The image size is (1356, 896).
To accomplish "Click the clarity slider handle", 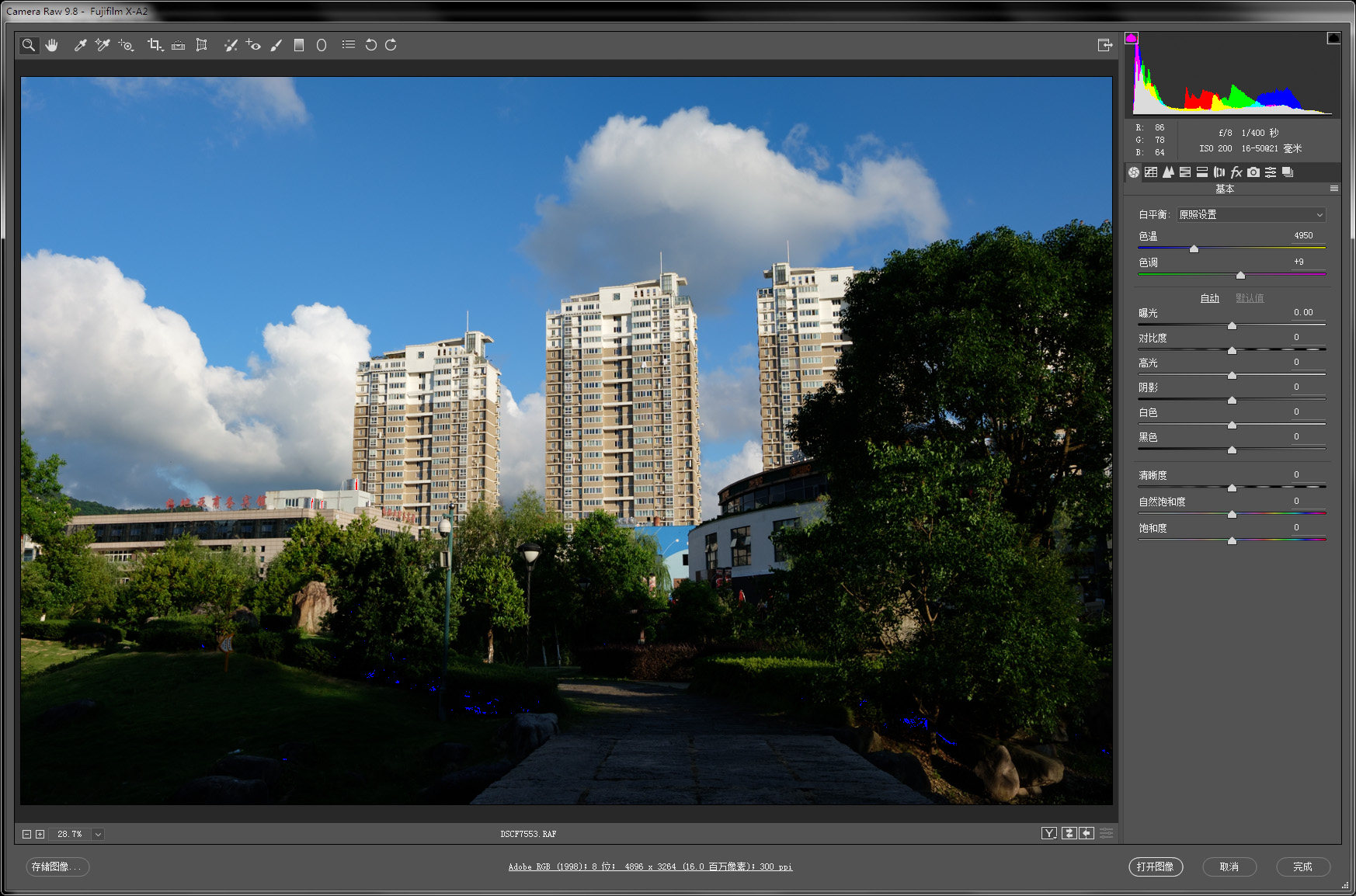I will tap(1232, 488).
